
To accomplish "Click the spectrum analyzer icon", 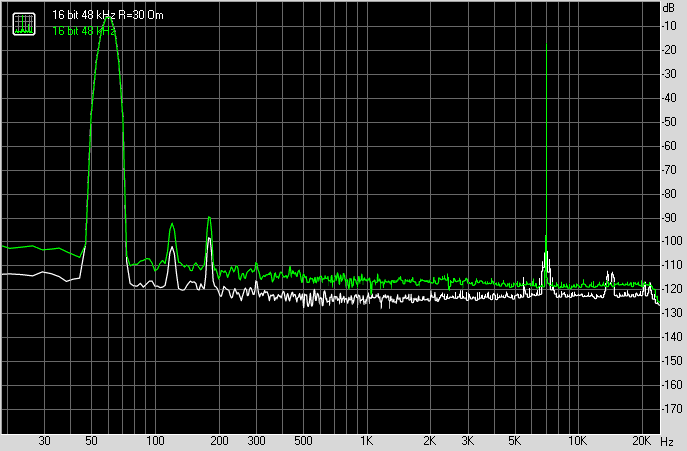I will coord(24,24).
